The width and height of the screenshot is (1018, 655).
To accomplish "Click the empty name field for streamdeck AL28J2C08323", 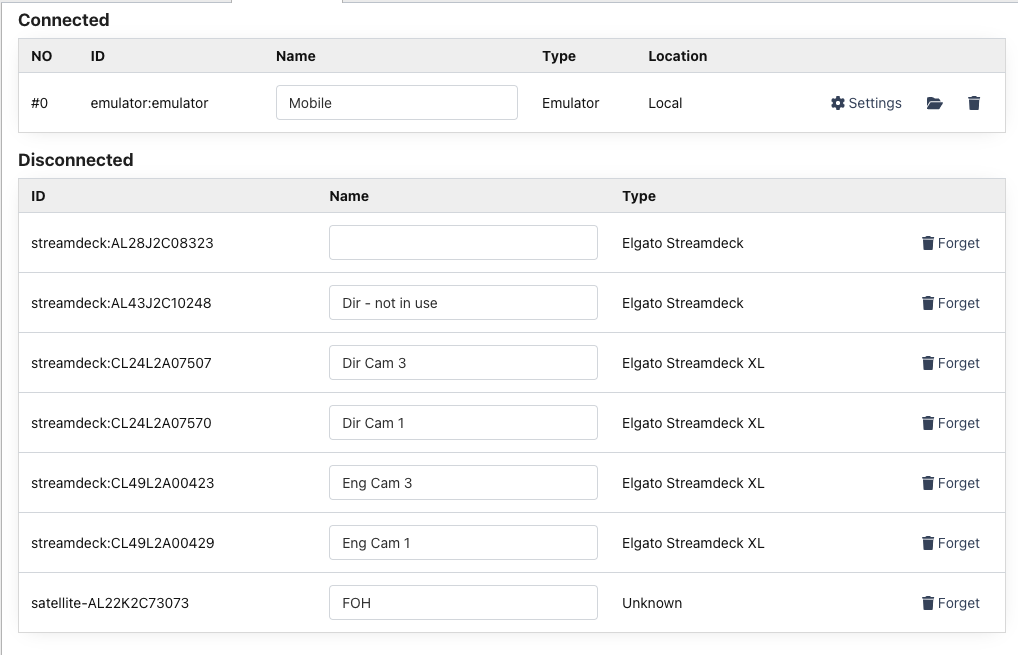I will (462, 242).
